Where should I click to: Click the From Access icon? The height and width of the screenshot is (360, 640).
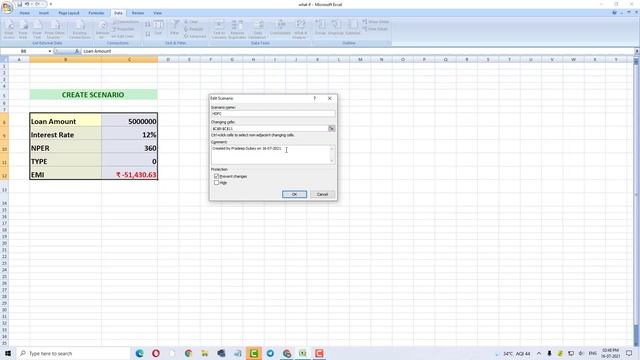pyautogui.click(x=9, y=29)
